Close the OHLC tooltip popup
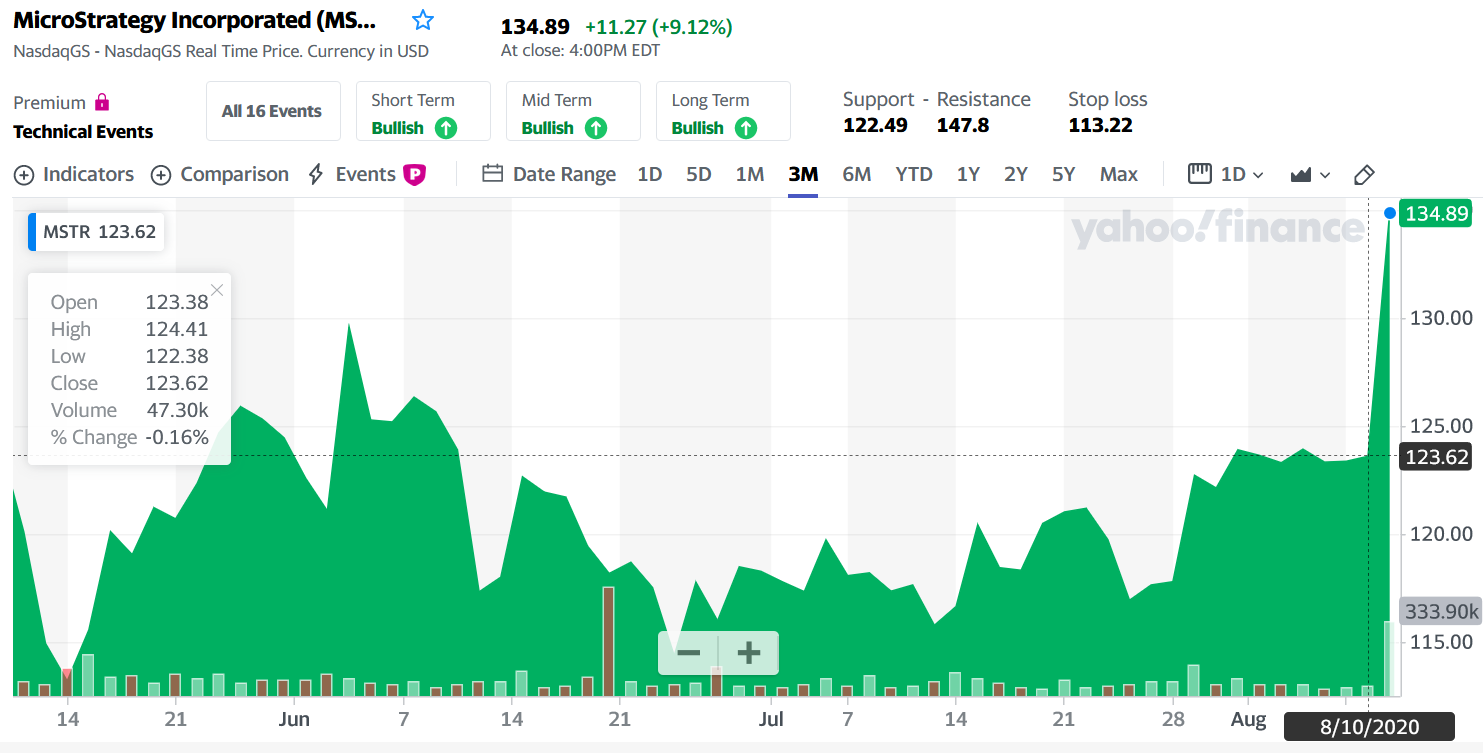1483x753 pixels. click(x=217, y=290)
